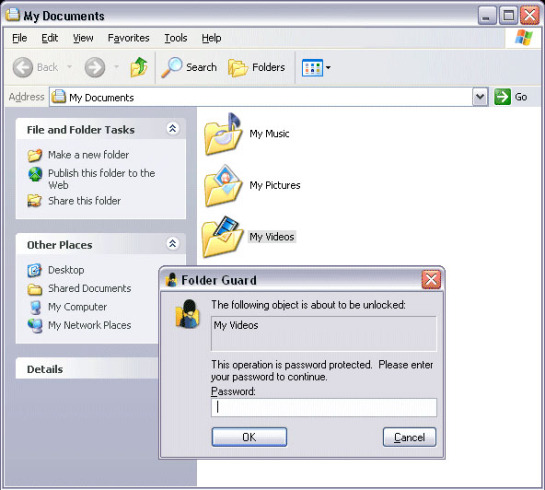The height and width of the screenshot is (490, 545).
Task: Click the Back arrow toolbar button
Action: 23,67
